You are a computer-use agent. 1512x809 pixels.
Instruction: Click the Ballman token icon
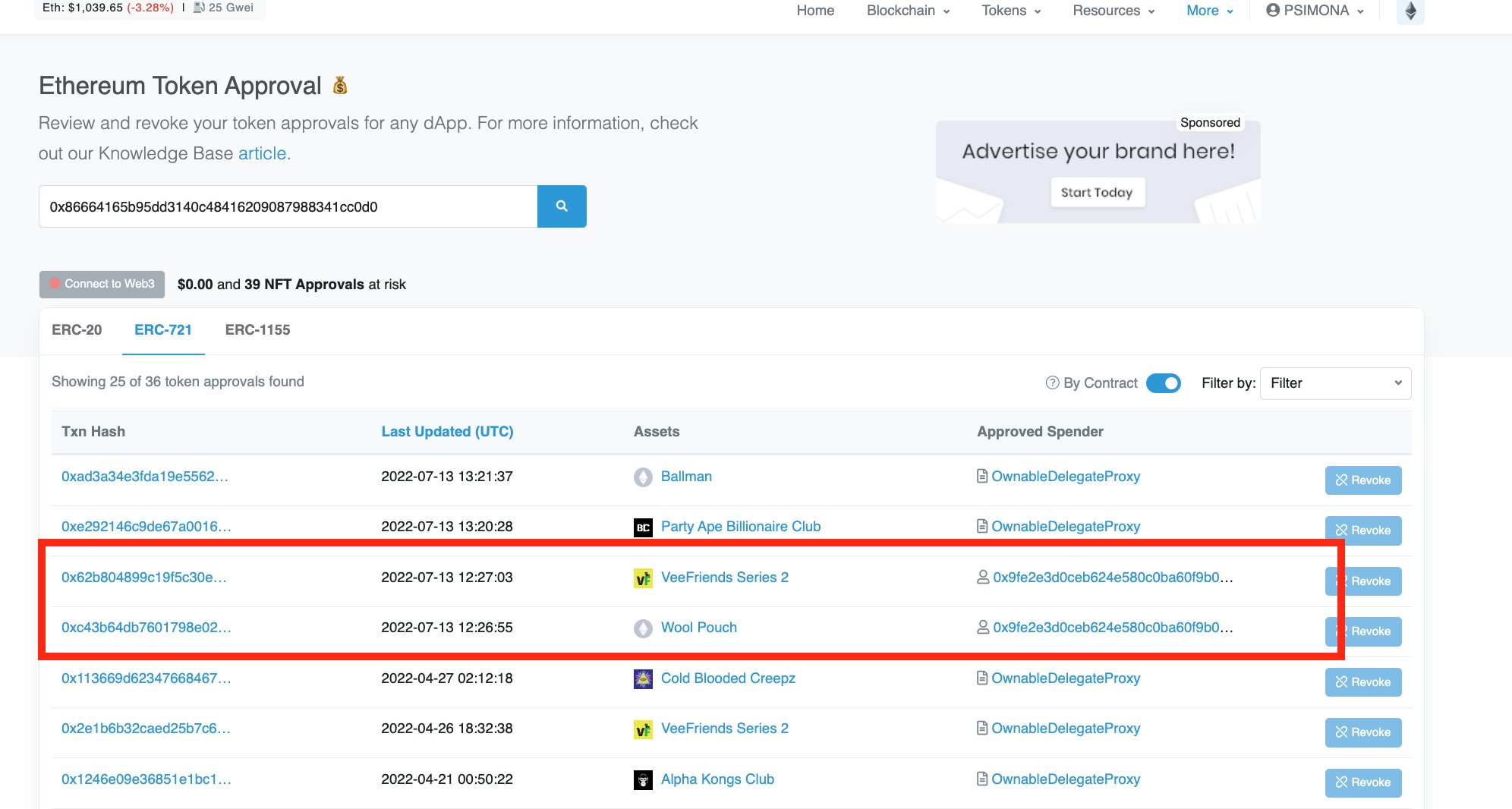click(643, 477)
